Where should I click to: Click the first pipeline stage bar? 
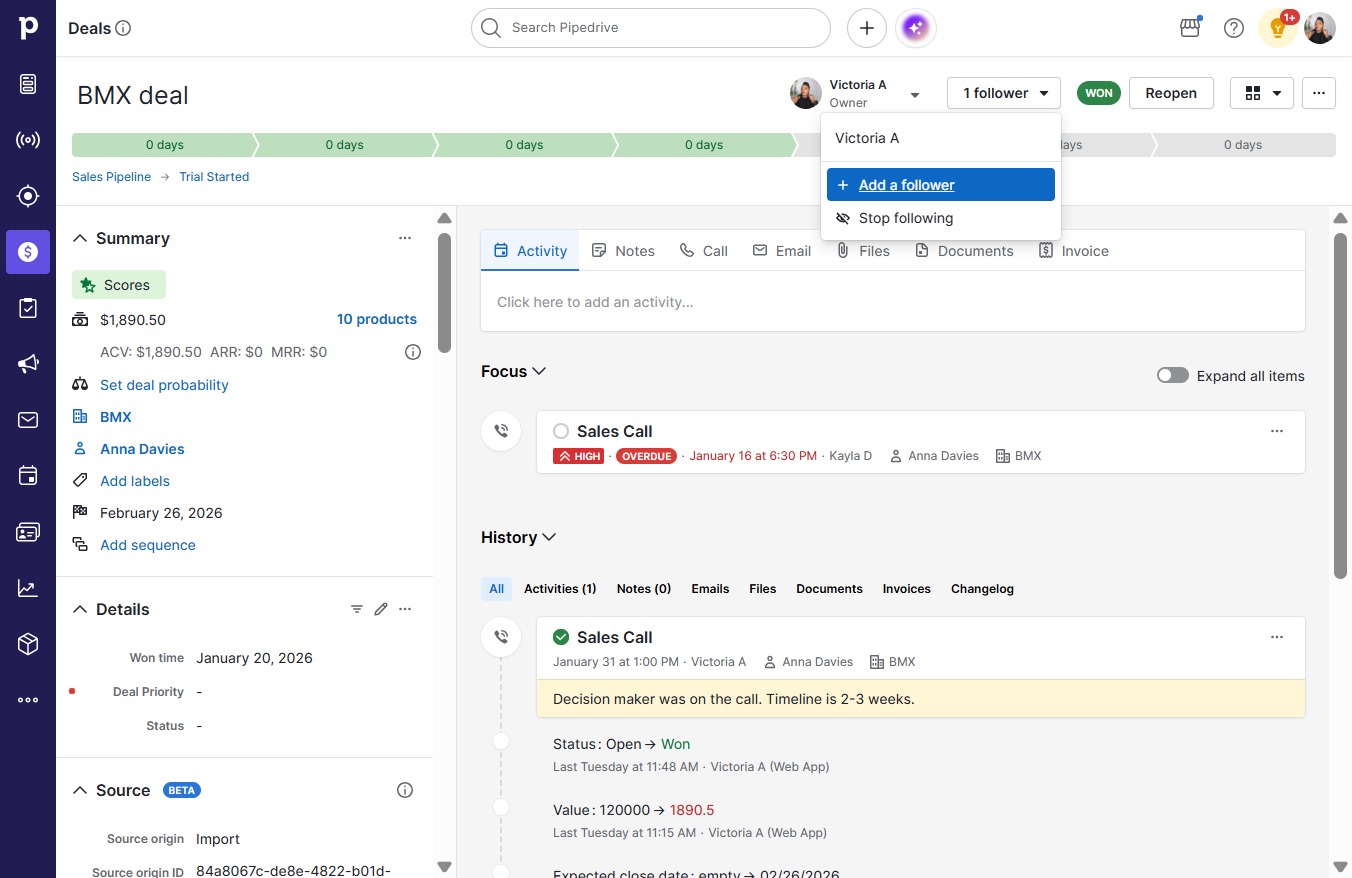pyautogui.click(x=164, y=145)
